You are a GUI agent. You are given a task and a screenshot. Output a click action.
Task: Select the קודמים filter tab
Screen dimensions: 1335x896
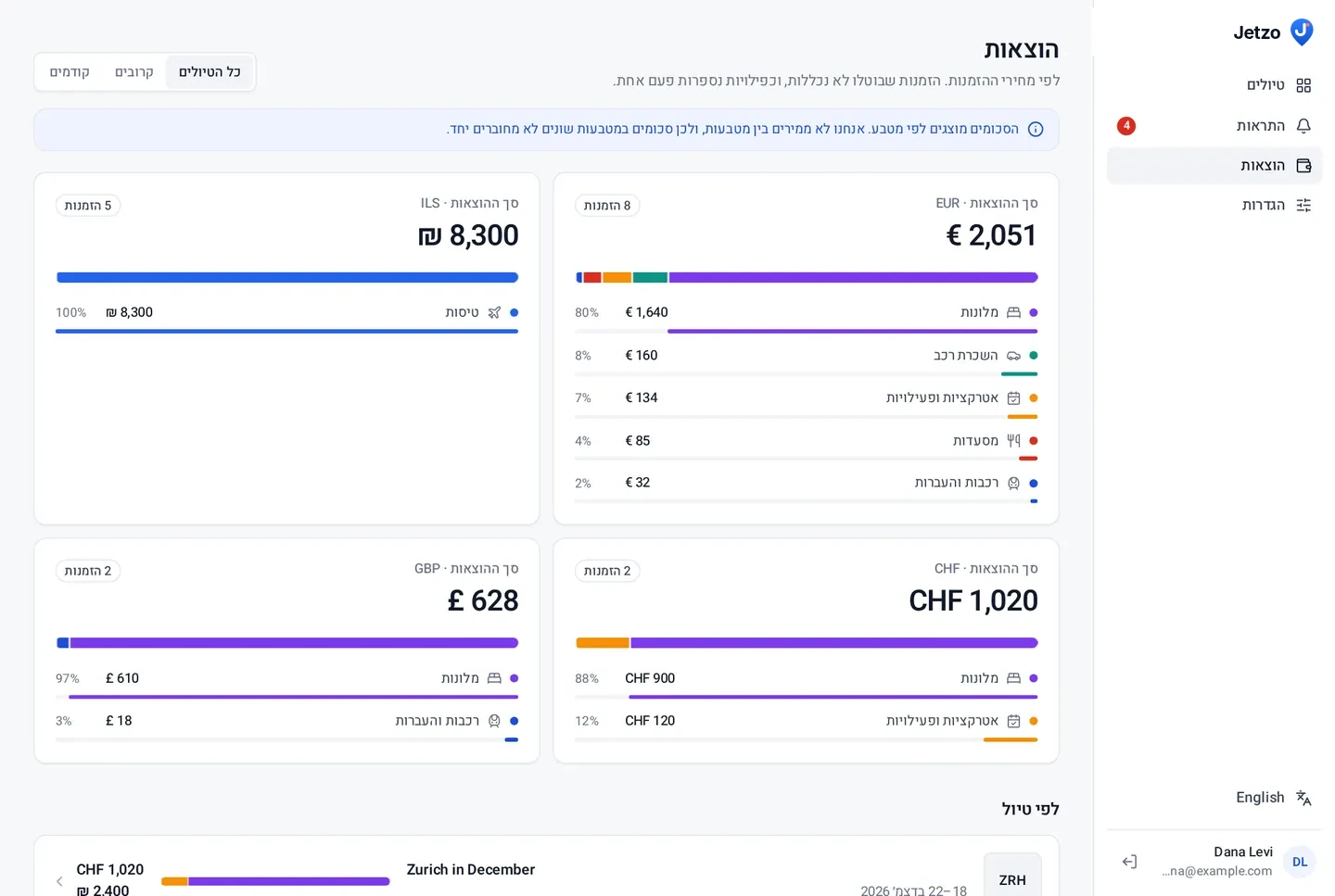coord(70,72)
